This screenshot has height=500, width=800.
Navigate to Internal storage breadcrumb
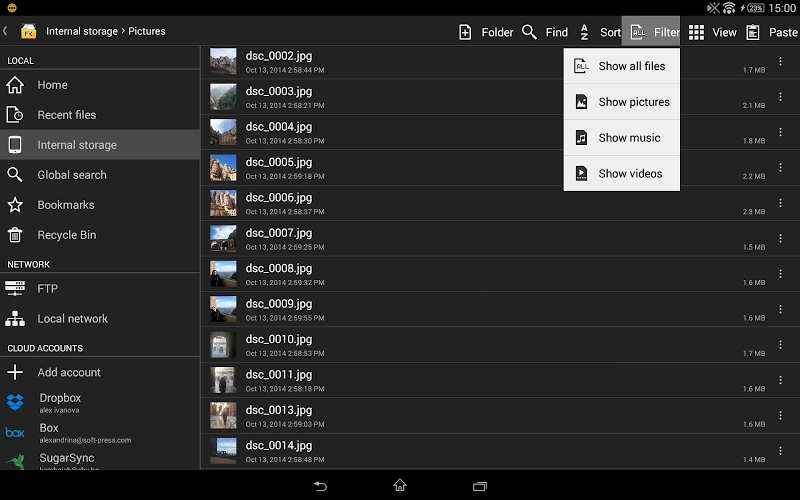[x=82, y=31]
